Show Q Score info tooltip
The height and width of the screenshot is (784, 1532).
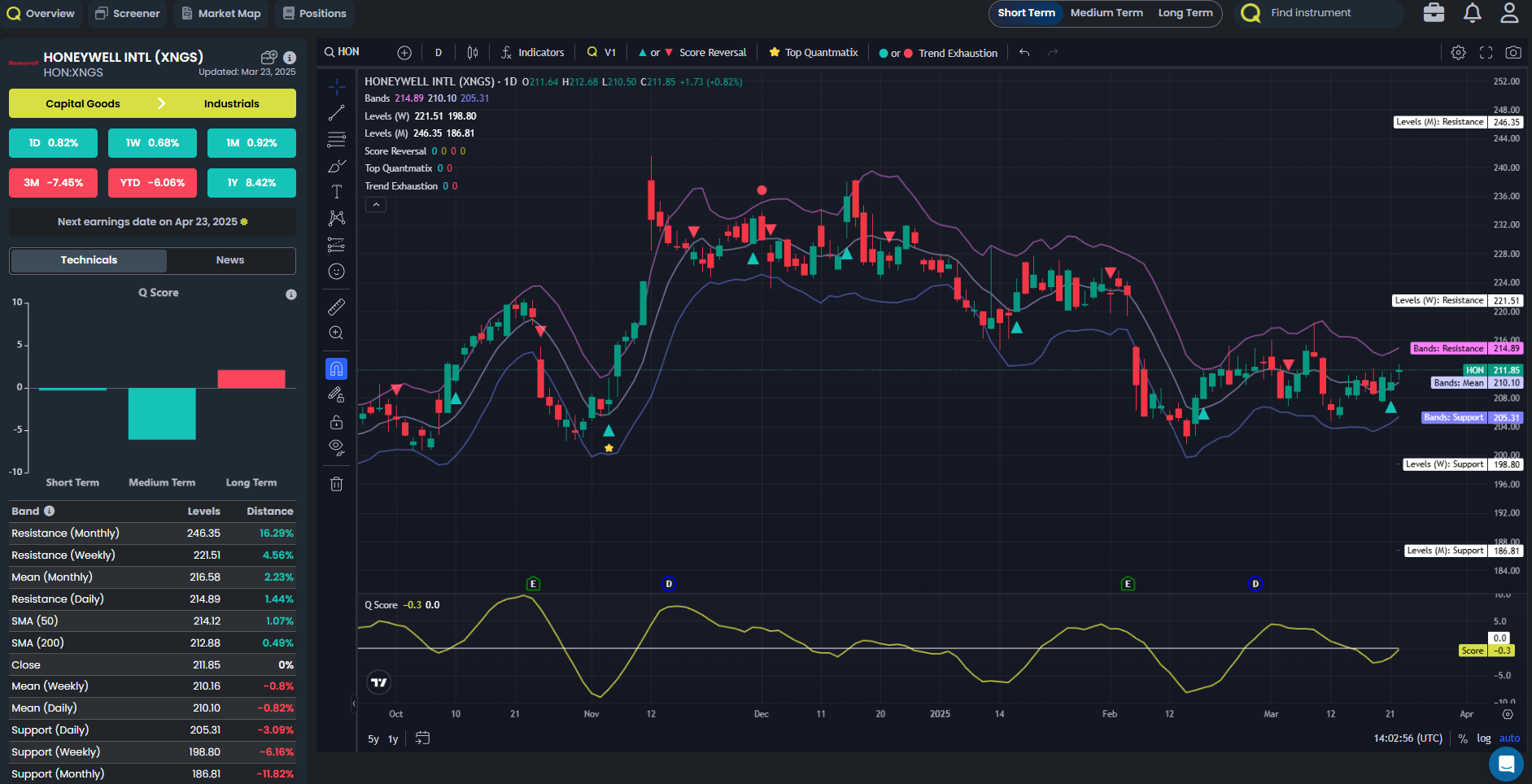(291, 294)
